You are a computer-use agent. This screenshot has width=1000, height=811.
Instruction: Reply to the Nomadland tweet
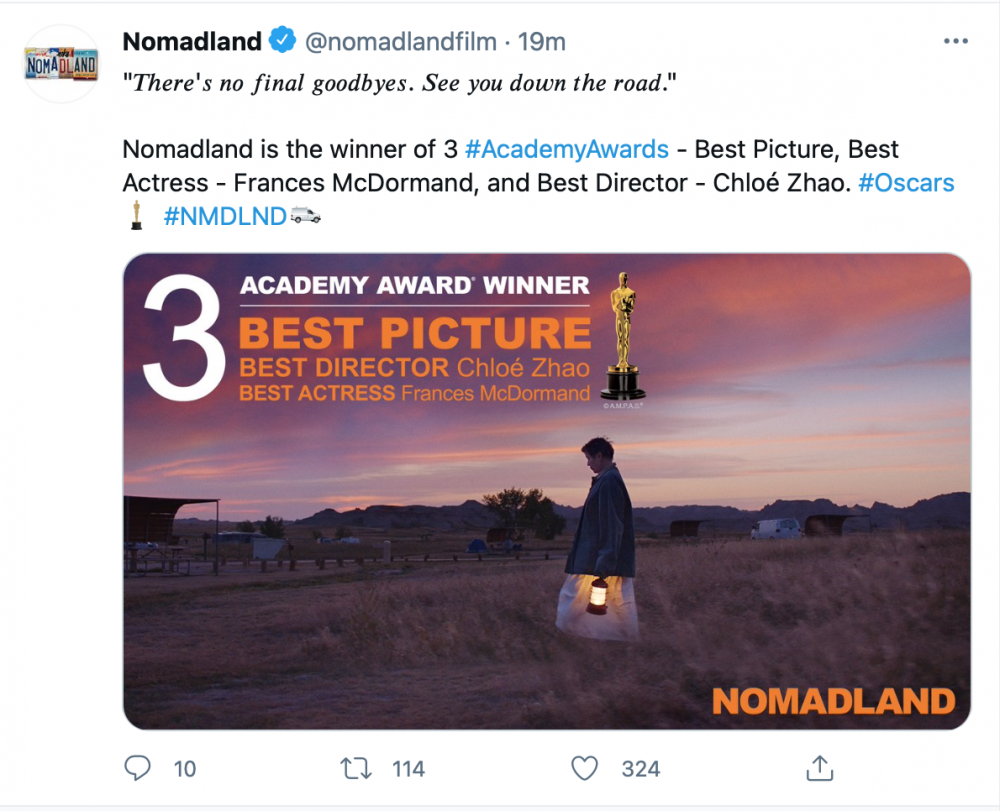point(137,768)
